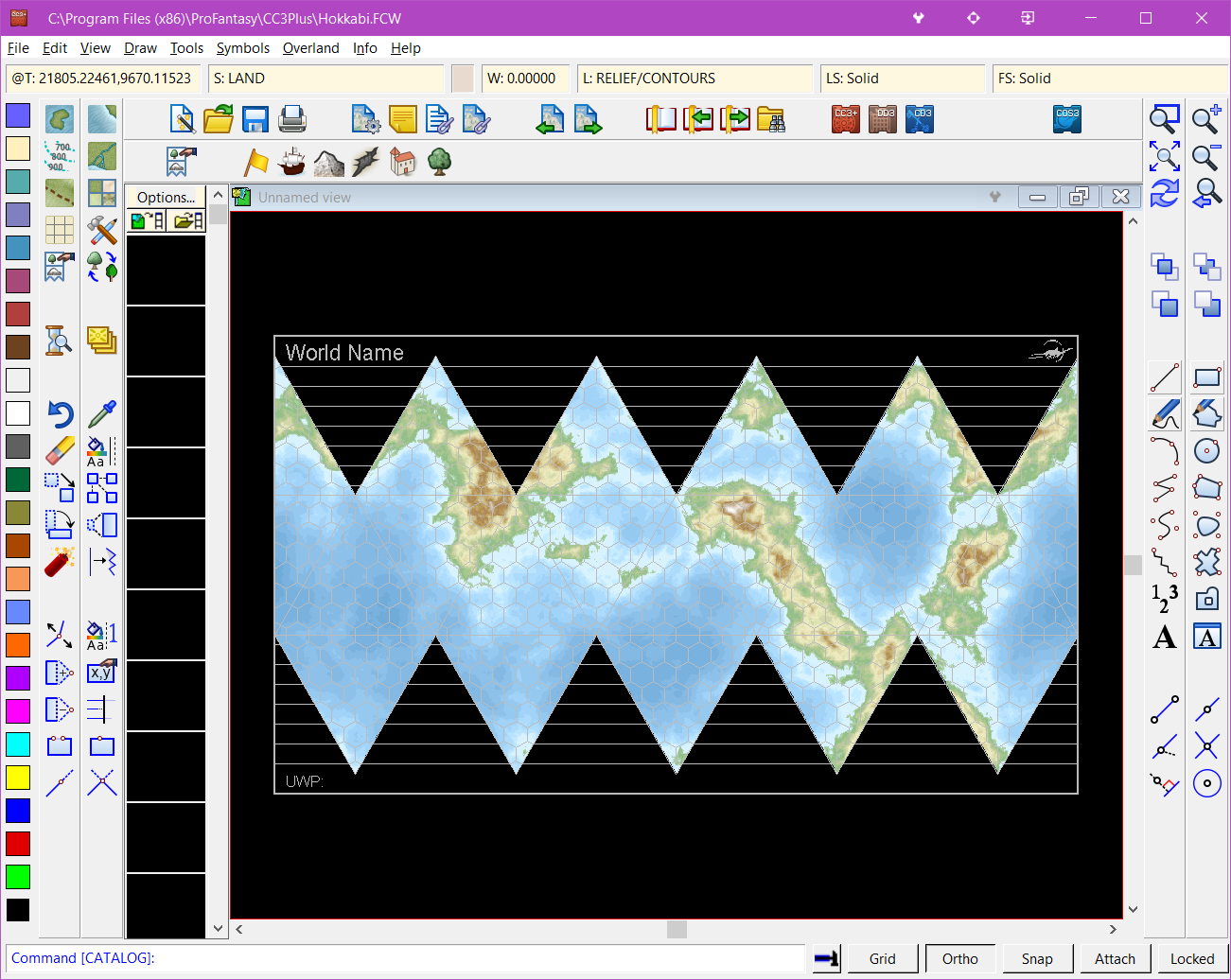Click the Number Label 123 tool

(1165, 599)
